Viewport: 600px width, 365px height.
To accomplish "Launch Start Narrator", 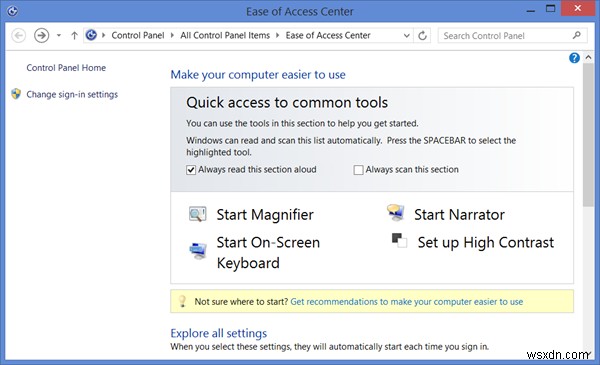I will (x=459, y=215).
